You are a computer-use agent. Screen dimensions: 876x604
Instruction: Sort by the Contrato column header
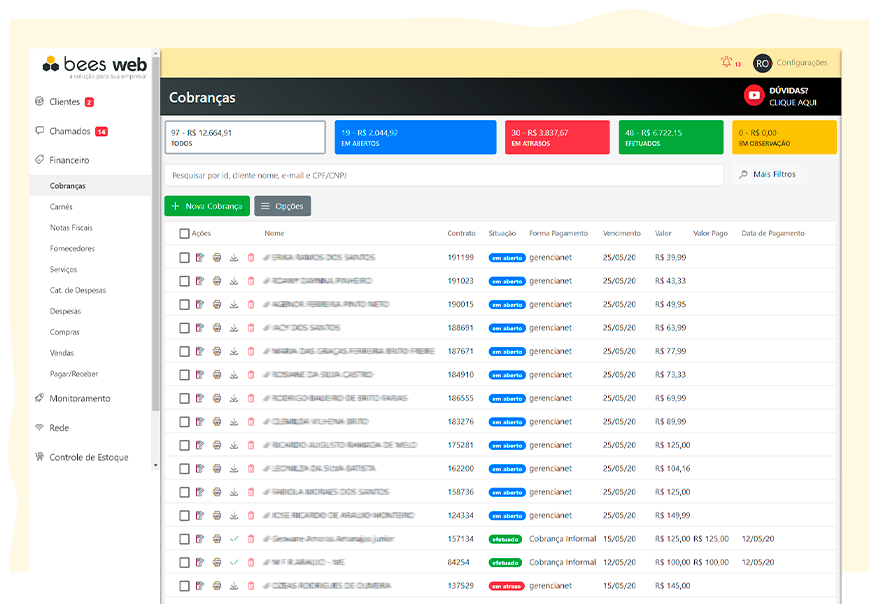(x=461, y=233)
